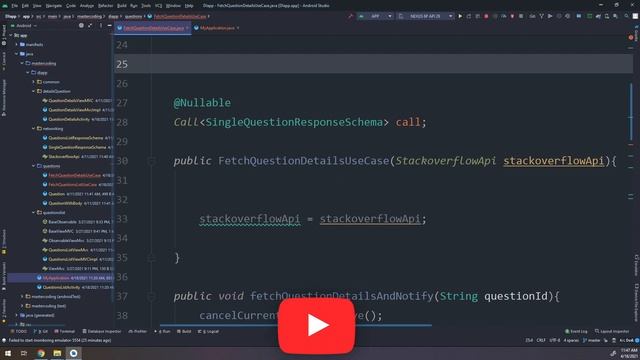Switch to FetchQuestionDetailsUseCase.java editor tab
Image resolution: width=640 pixels, height=360 pixels.
tap(153, 28)
